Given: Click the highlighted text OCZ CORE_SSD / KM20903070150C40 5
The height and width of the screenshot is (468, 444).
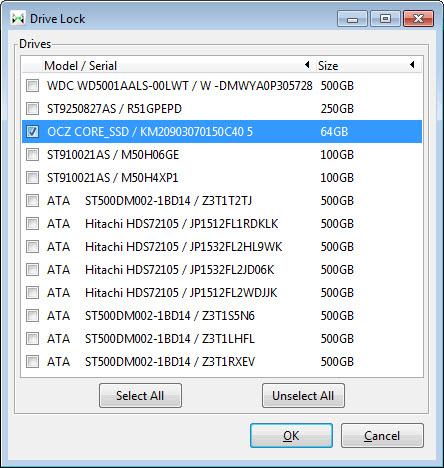Looking at the screenshot, I should click(x=150, y=132).
